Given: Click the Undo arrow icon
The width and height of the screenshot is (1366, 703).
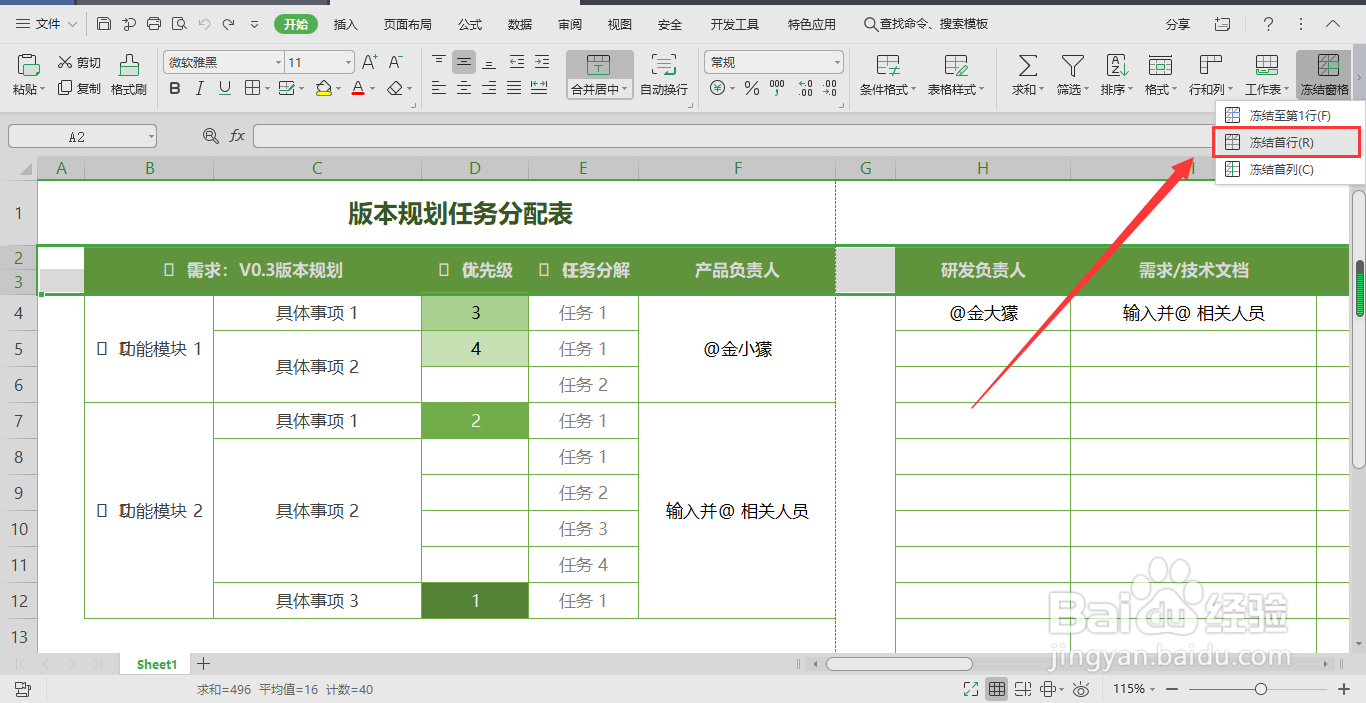Looking at the screenshot, I should click(204, 24).
